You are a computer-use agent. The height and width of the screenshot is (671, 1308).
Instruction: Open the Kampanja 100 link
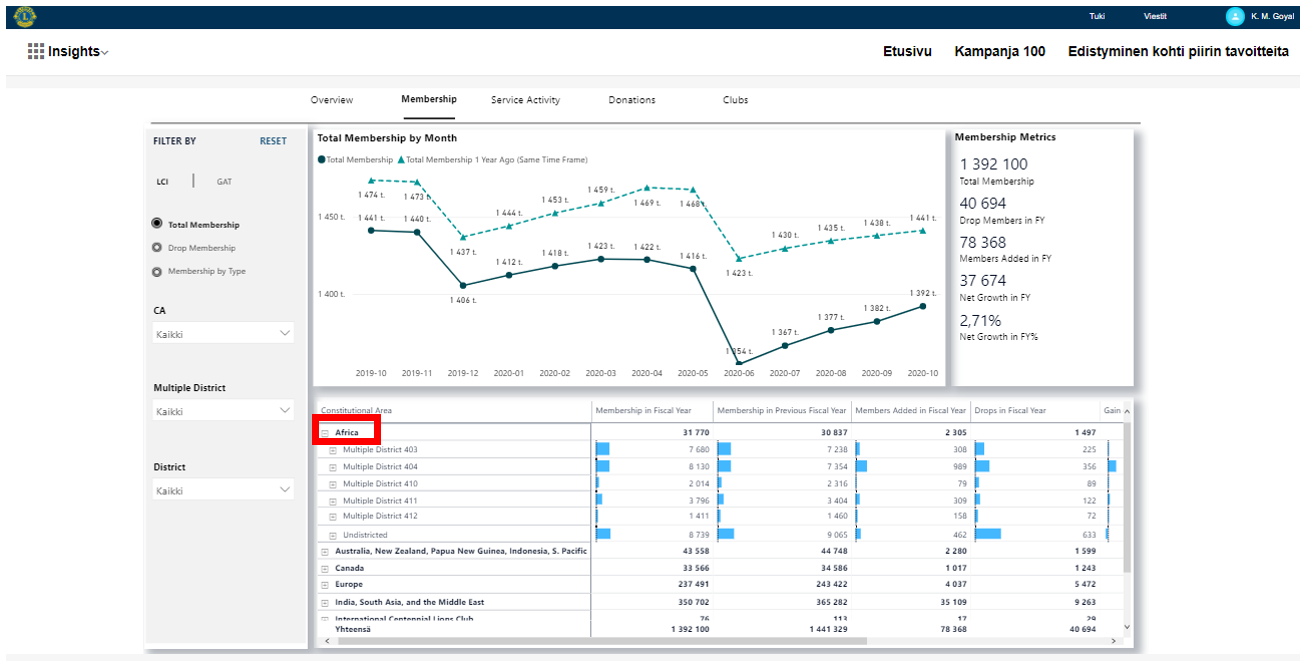pyautogui.click(x=1000, y=51)
